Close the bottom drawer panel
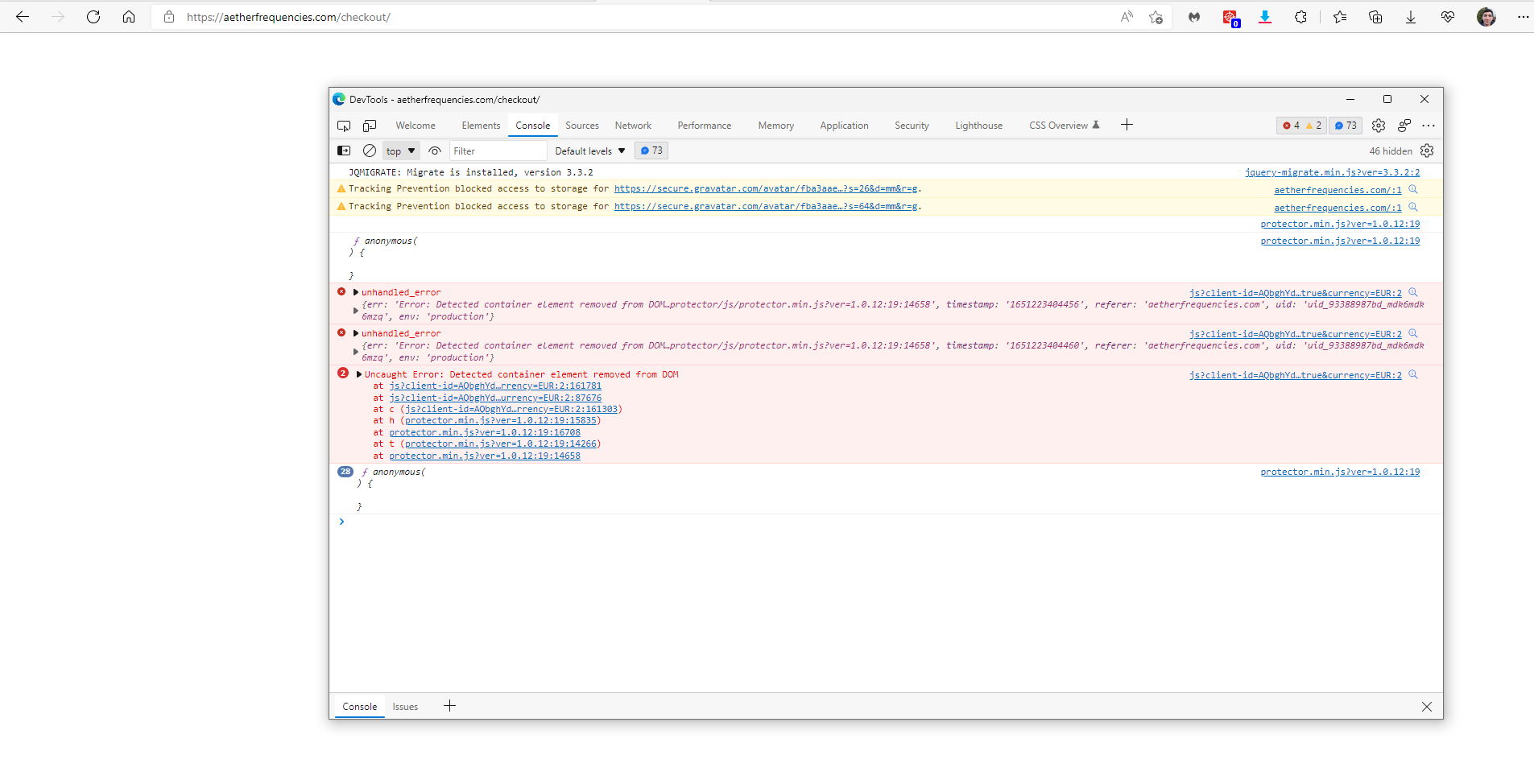Image resolution: width=1534 pixels, height=784 pixels. click(x=1426, y=707)
